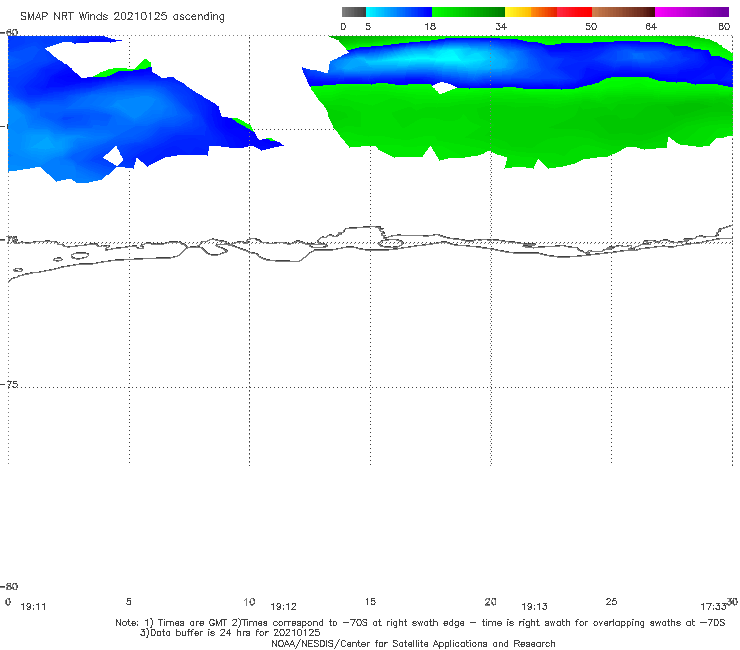The image size is (740, 650).
Task: Click the color scale label '64'
Action: 651,26
